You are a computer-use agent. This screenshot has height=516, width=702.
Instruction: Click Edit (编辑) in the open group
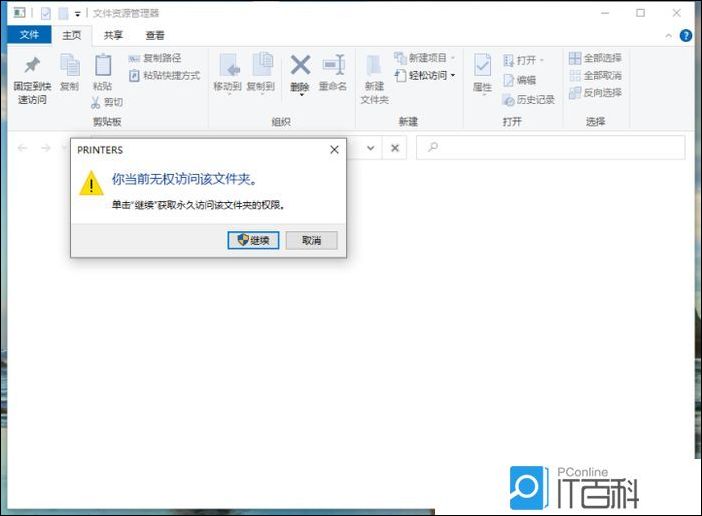[519, 80]
